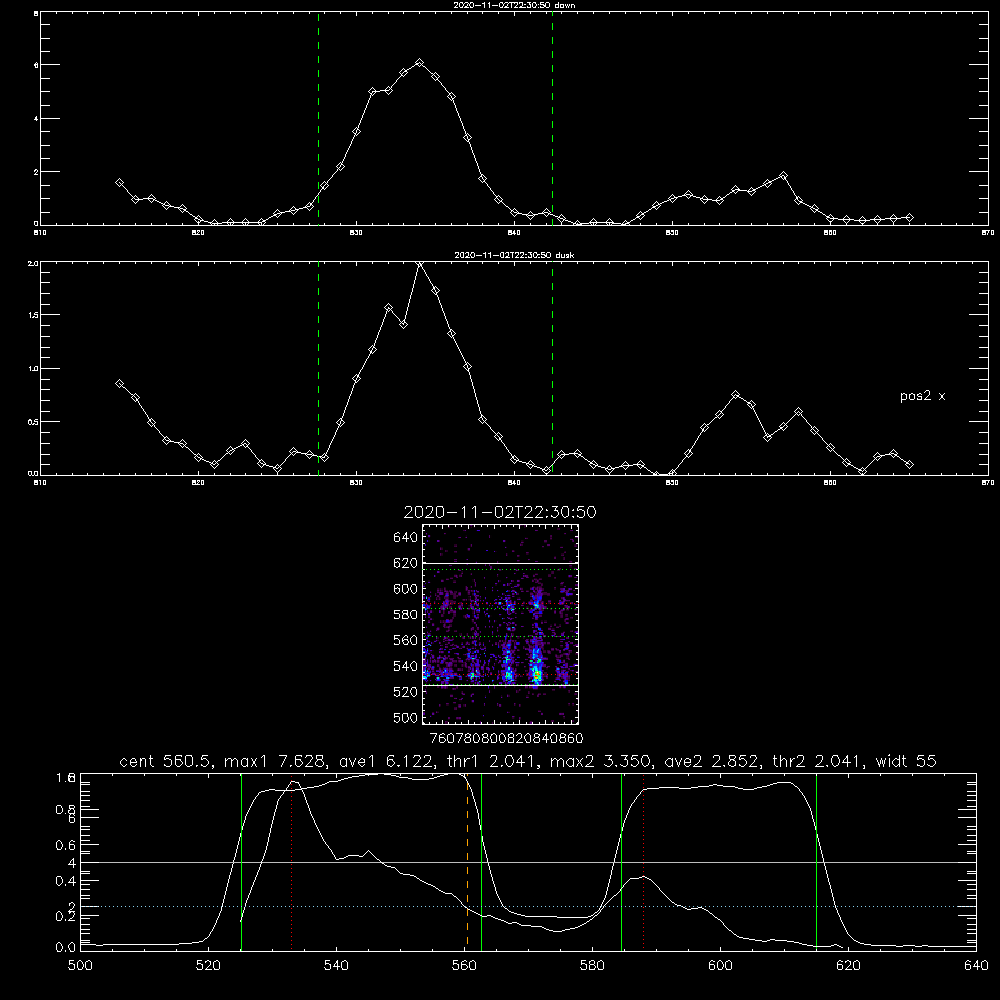The image size is (1000, 1000).
Task: Click the second green dashed line in dusk plot
Action: coord(552,368)
